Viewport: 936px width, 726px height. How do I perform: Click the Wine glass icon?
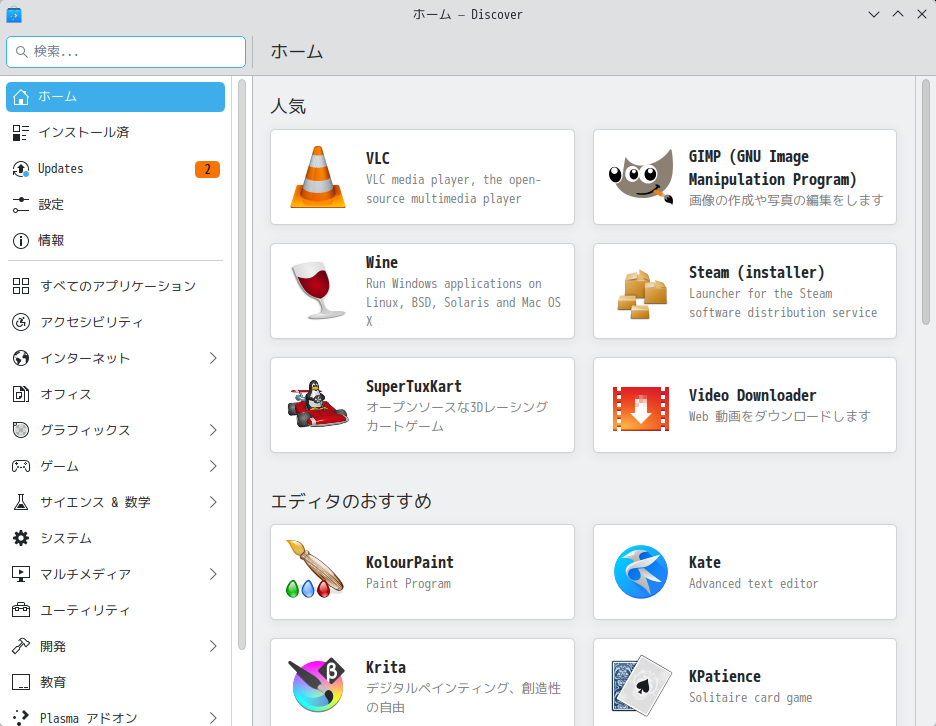coord(318,291)
